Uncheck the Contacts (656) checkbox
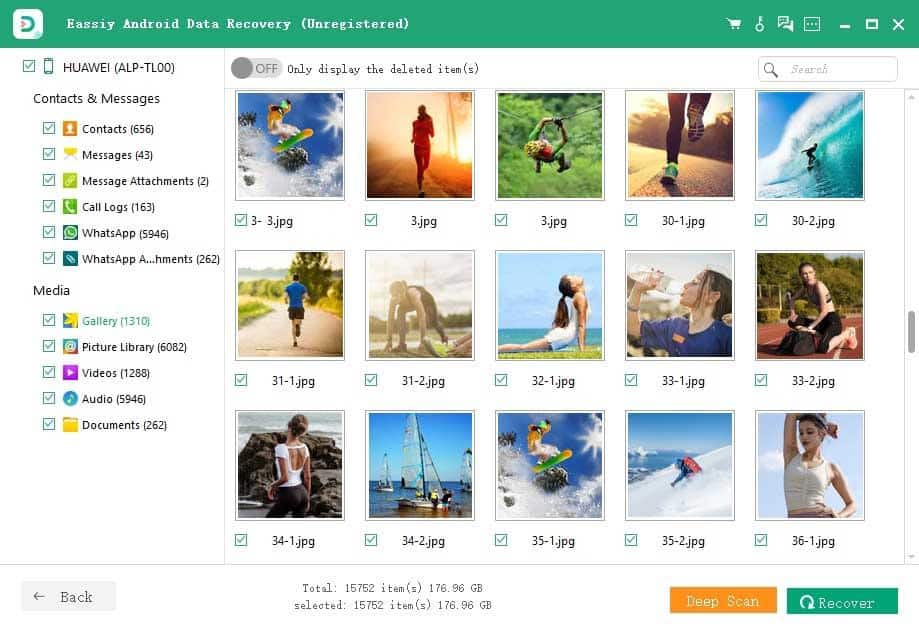The image size is (919, 627). pos(49,128)
